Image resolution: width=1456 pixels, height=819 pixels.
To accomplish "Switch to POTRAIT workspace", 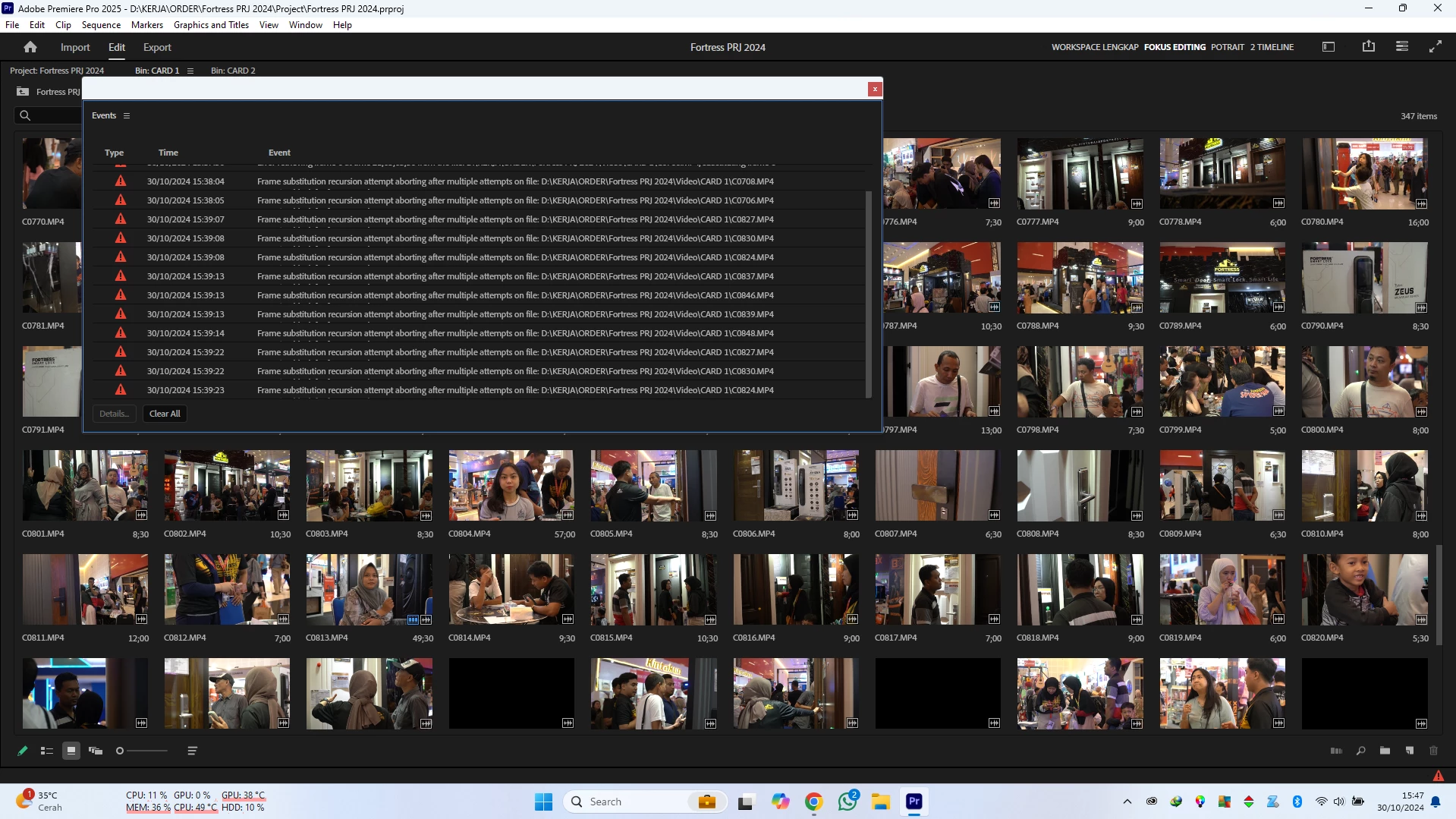I will pos(1227,47).
